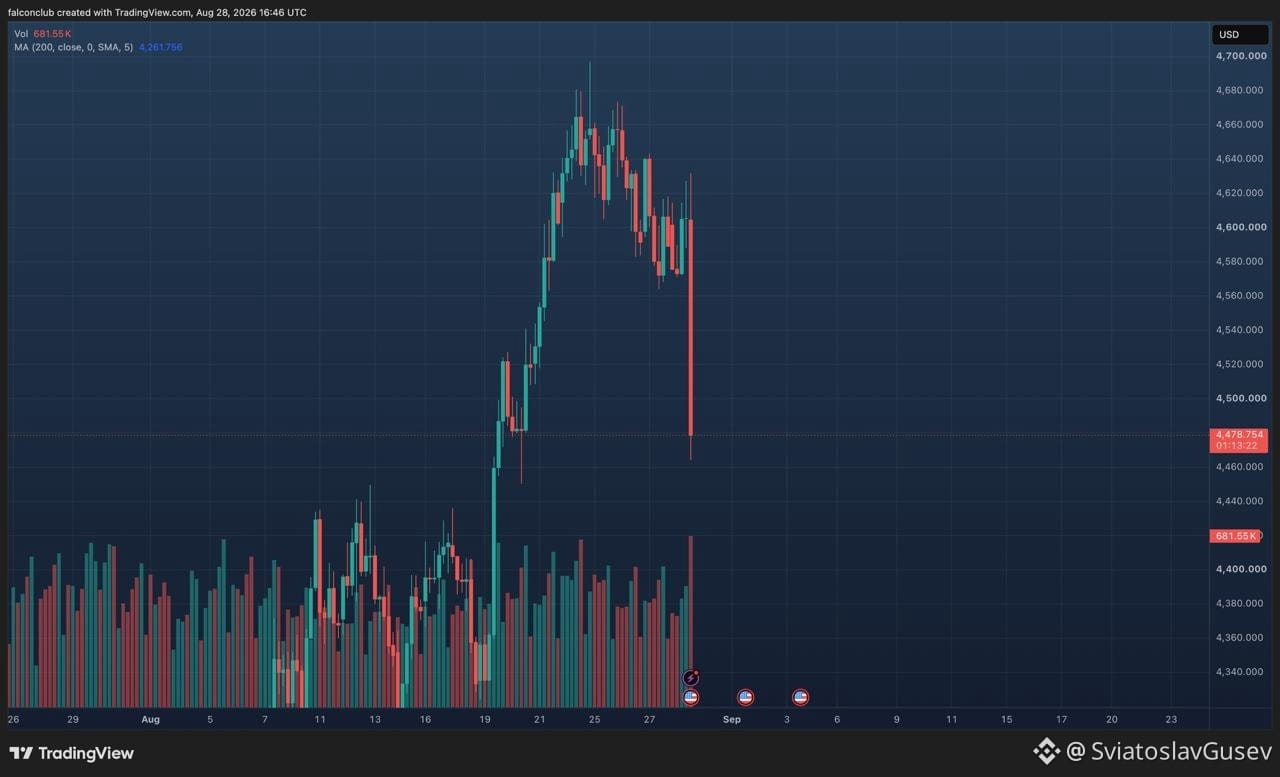Open the US flag event above August 28
Viewport: 1280px width, 777px height.
coord(690,697)
